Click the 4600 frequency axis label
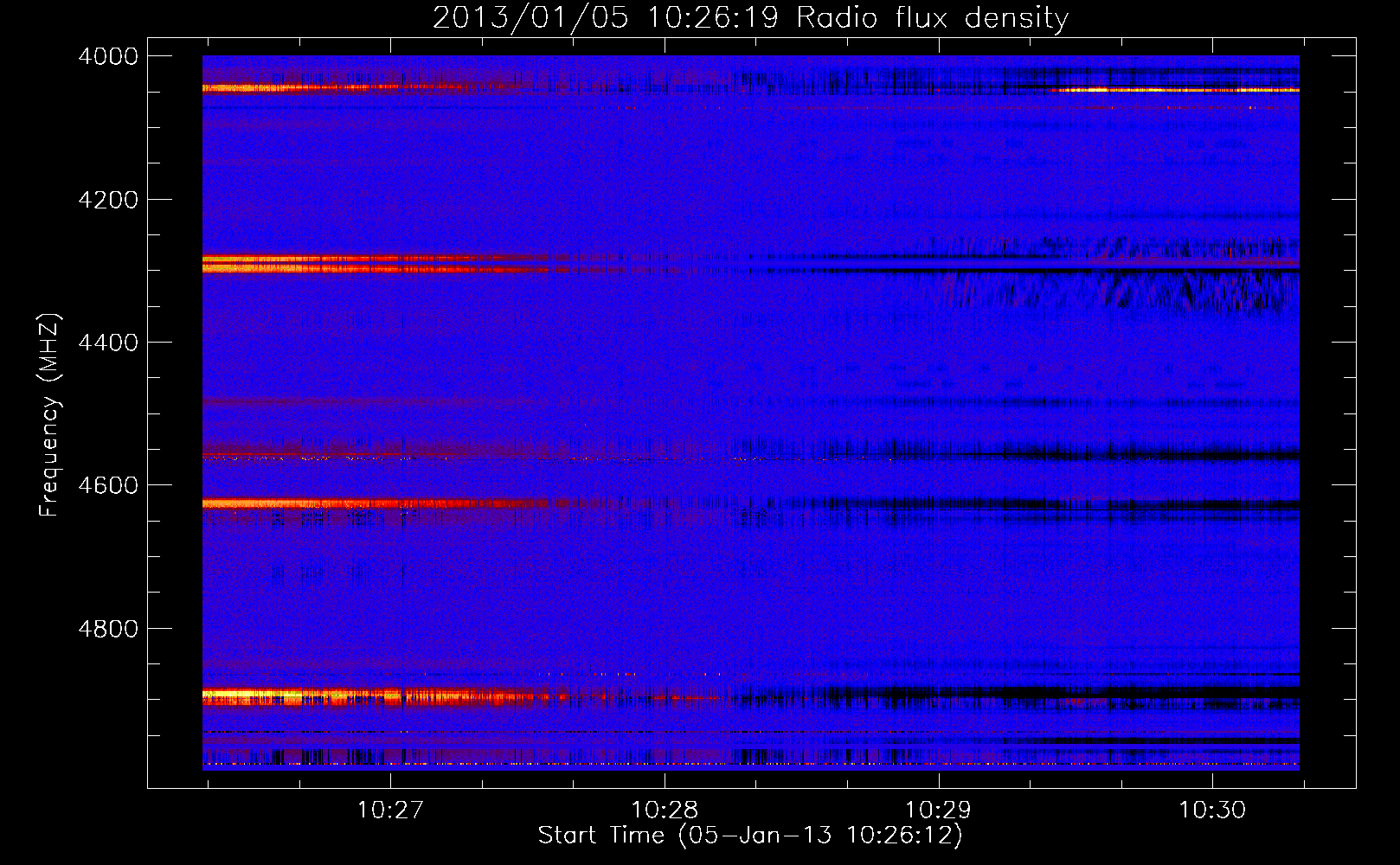Viewport: 1400px width, 865px height. coord(108,485)
